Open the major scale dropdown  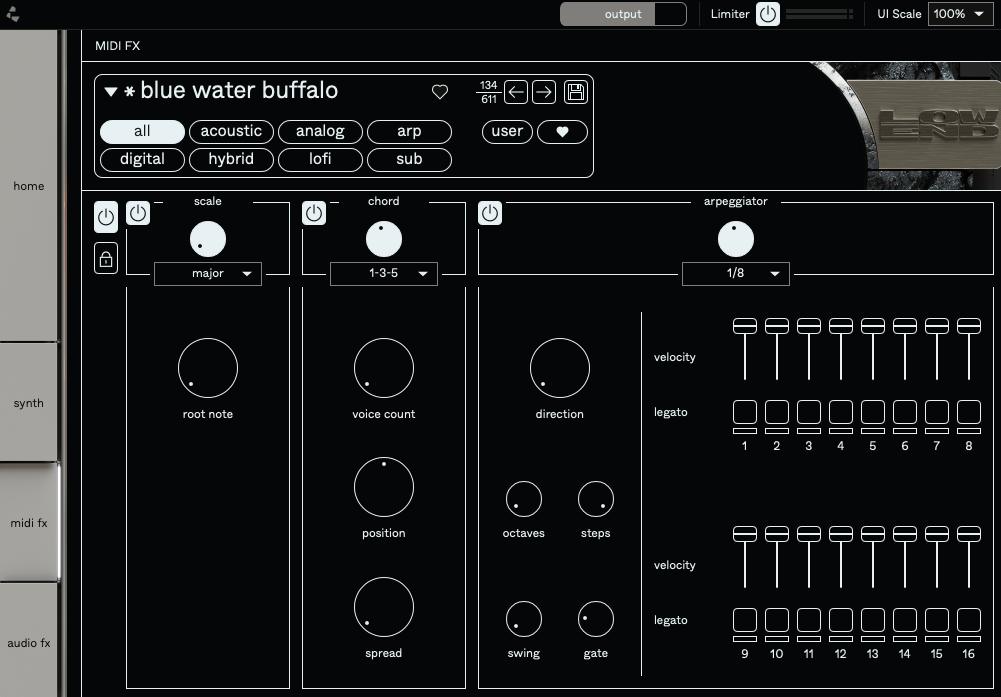coord(208,273)
